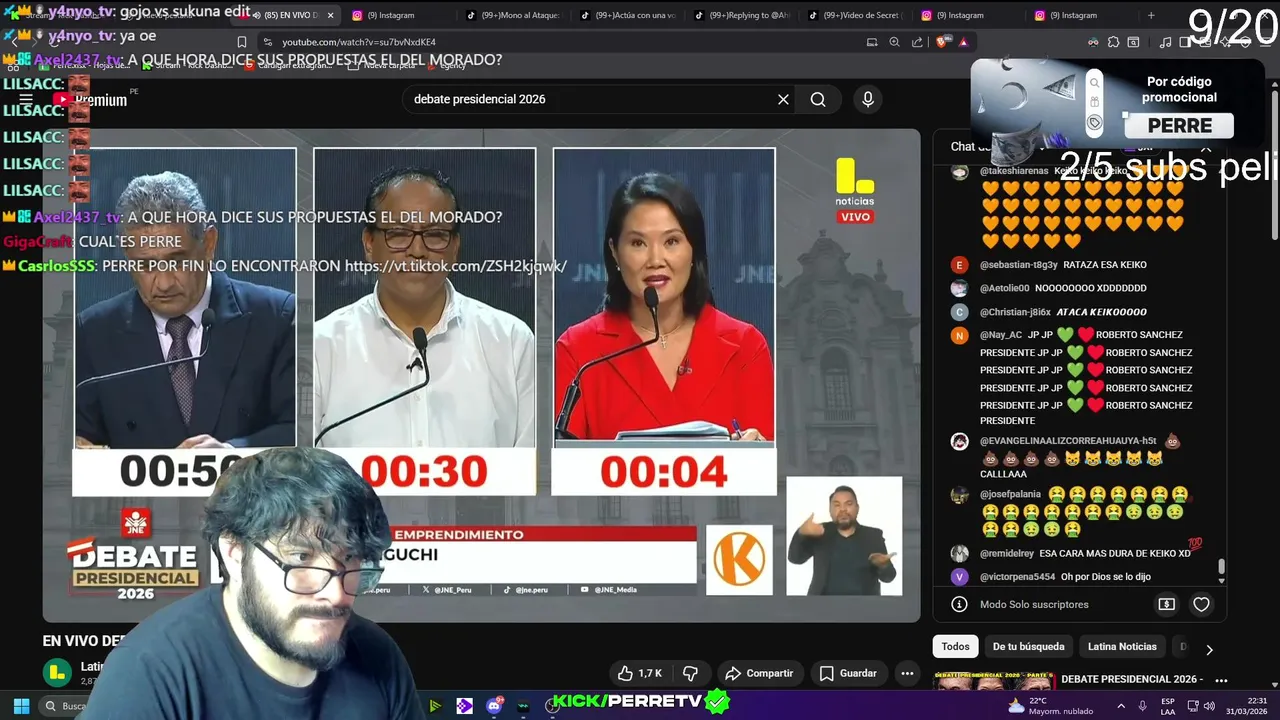1280x720 pixels.
Task: Open the video's three-dot more actions menu
Action: pos(907,674)
